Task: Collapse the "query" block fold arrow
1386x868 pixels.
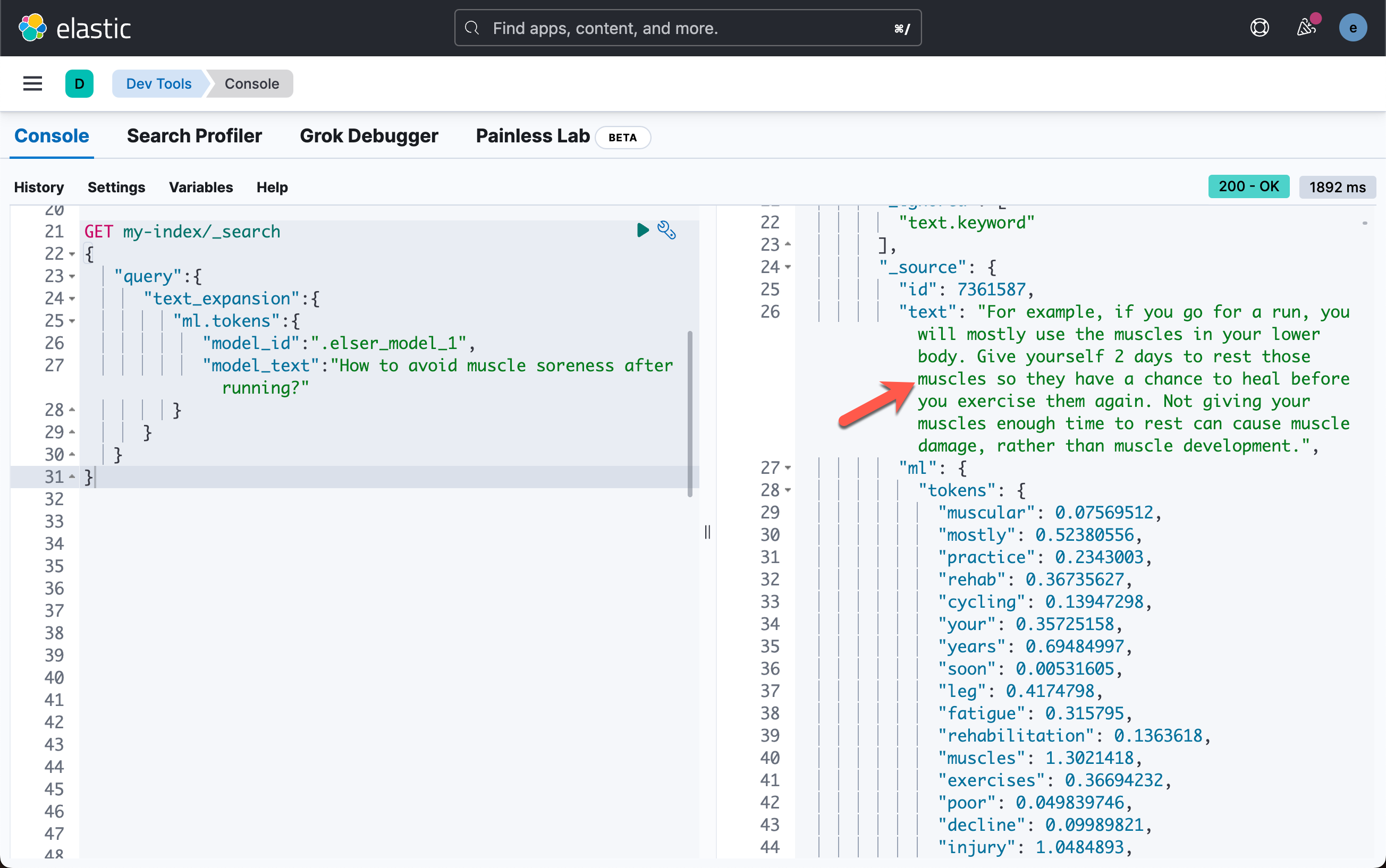Action: (x=72, y=276)
